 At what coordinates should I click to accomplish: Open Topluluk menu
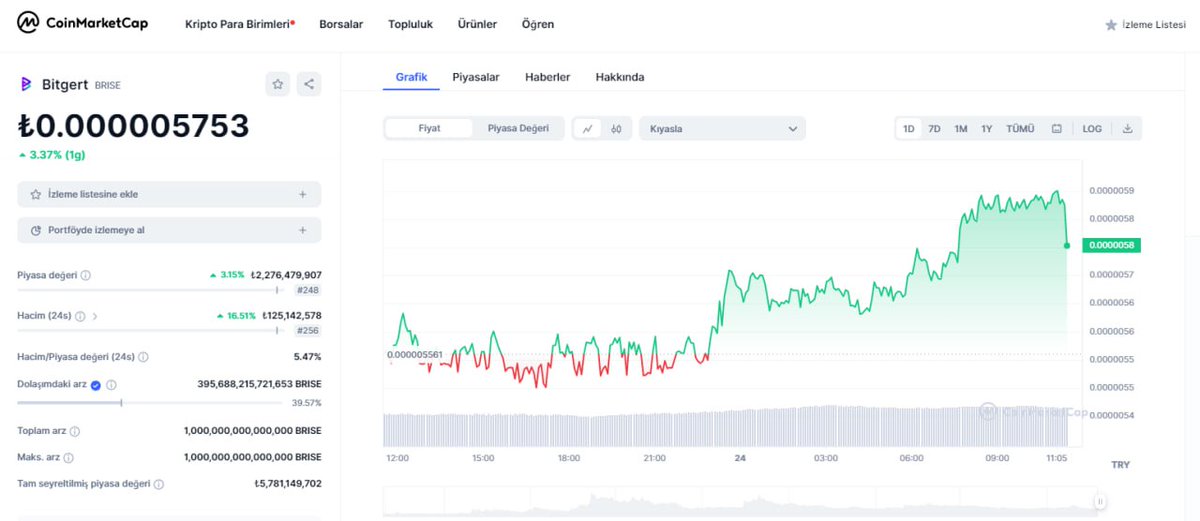[x=411, y=24]
